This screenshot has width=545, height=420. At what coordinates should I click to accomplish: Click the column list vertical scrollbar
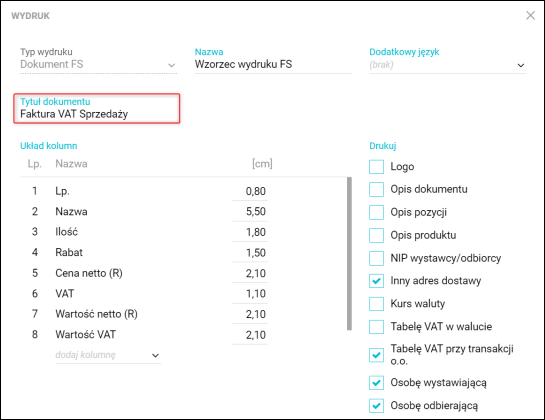tap(349, 253)
